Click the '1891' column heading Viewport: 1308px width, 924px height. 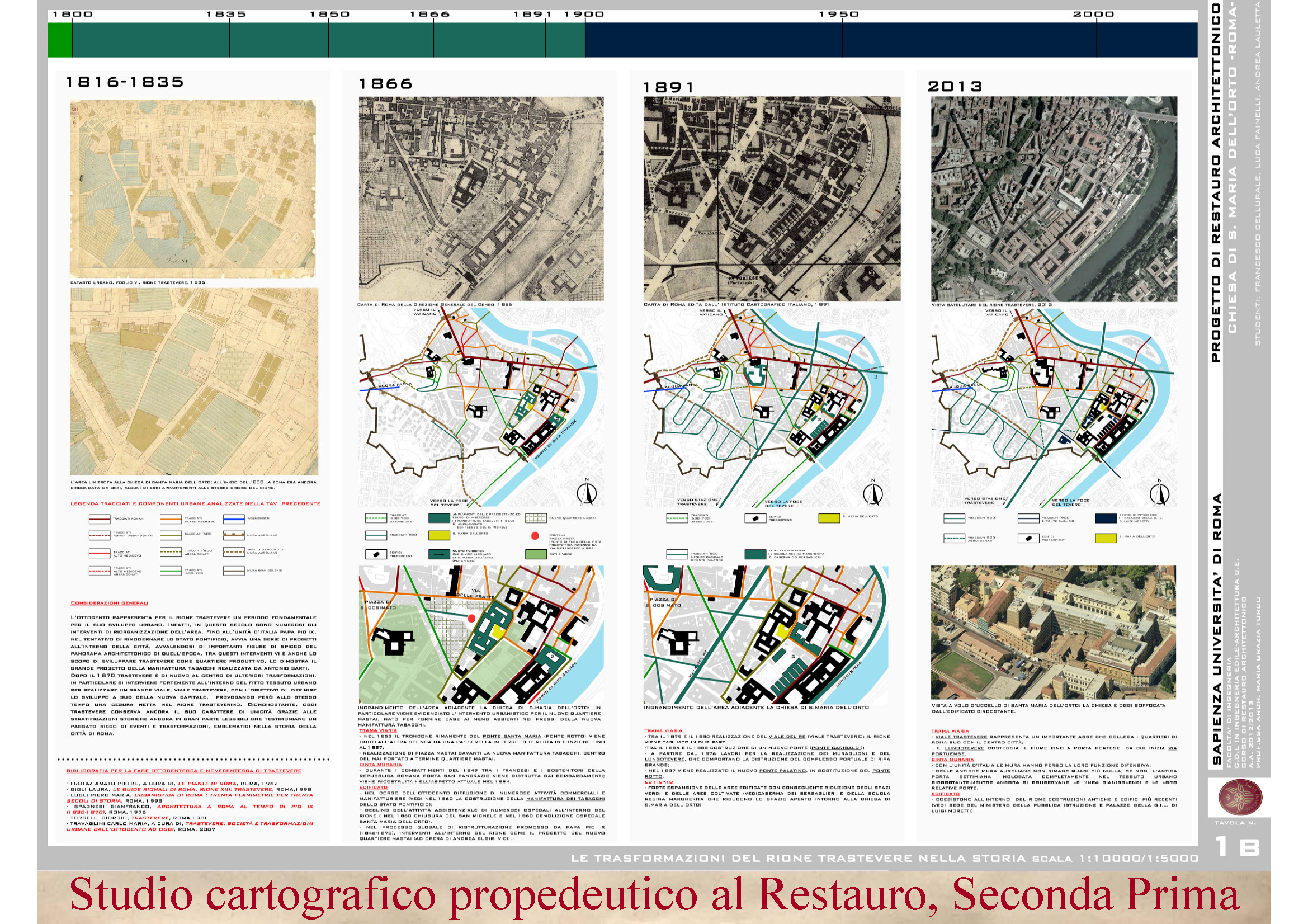[668, 88]
